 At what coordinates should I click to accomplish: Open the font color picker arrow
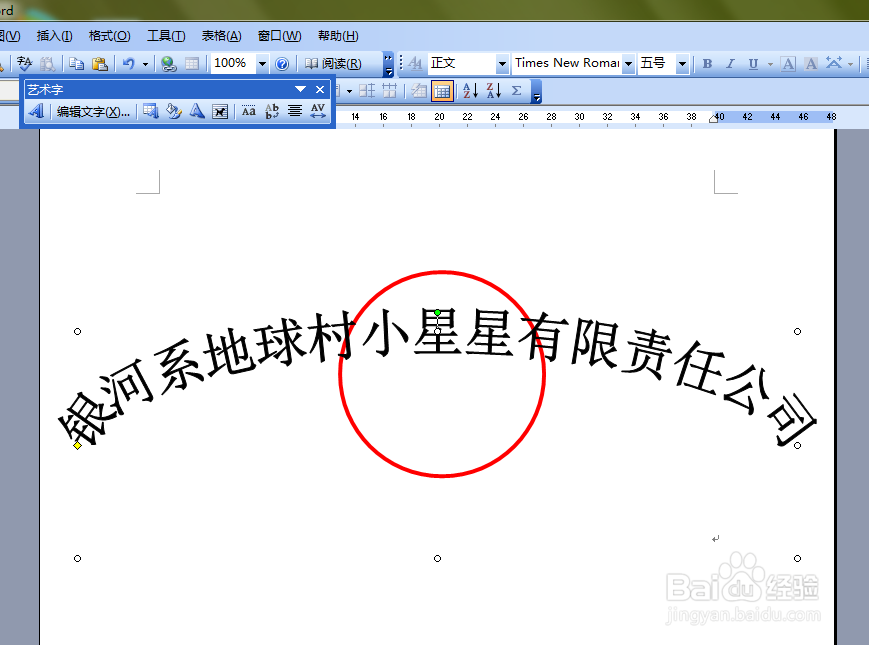(849, 63)
